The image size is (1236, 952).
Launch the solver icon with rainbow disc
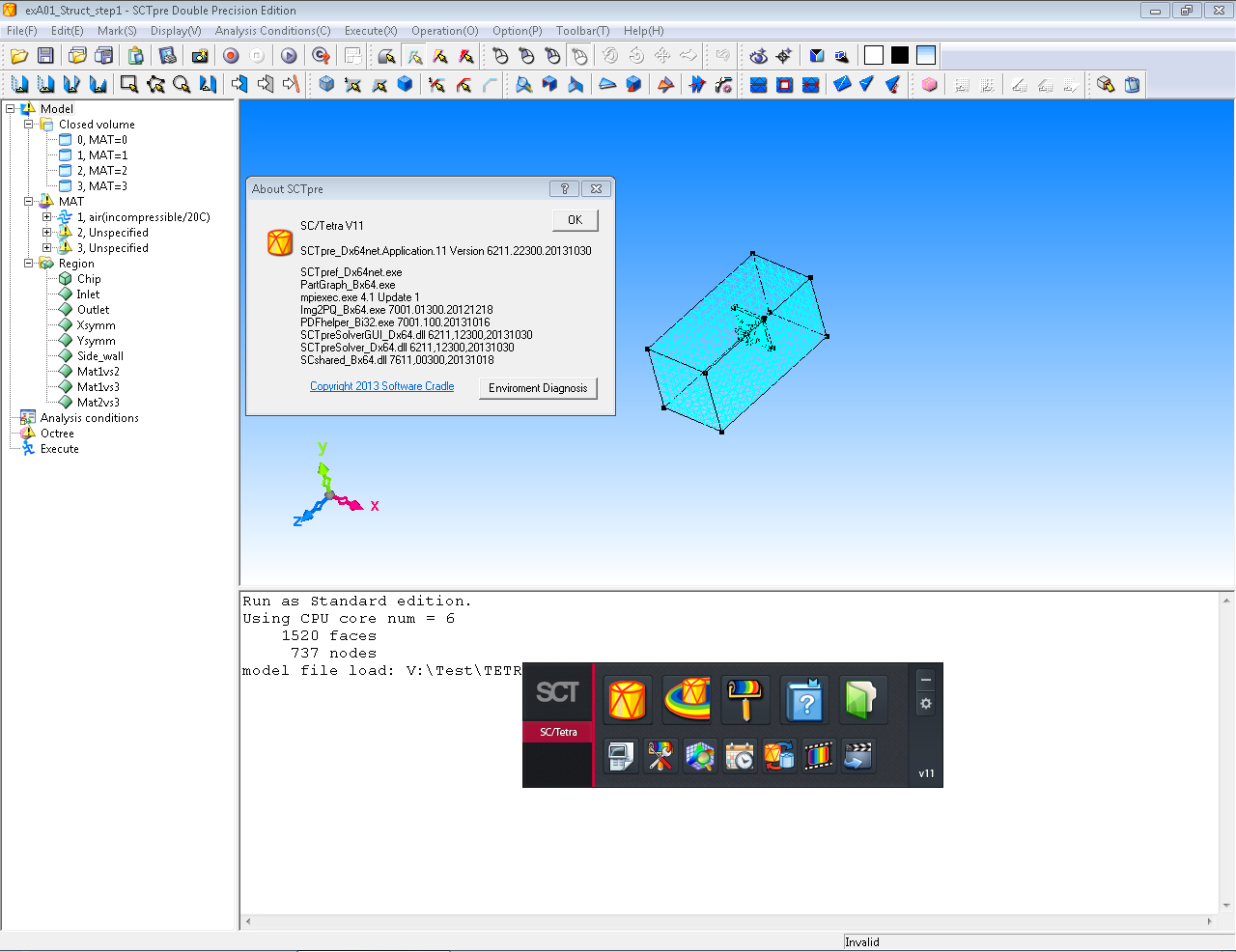click(687, 699)
